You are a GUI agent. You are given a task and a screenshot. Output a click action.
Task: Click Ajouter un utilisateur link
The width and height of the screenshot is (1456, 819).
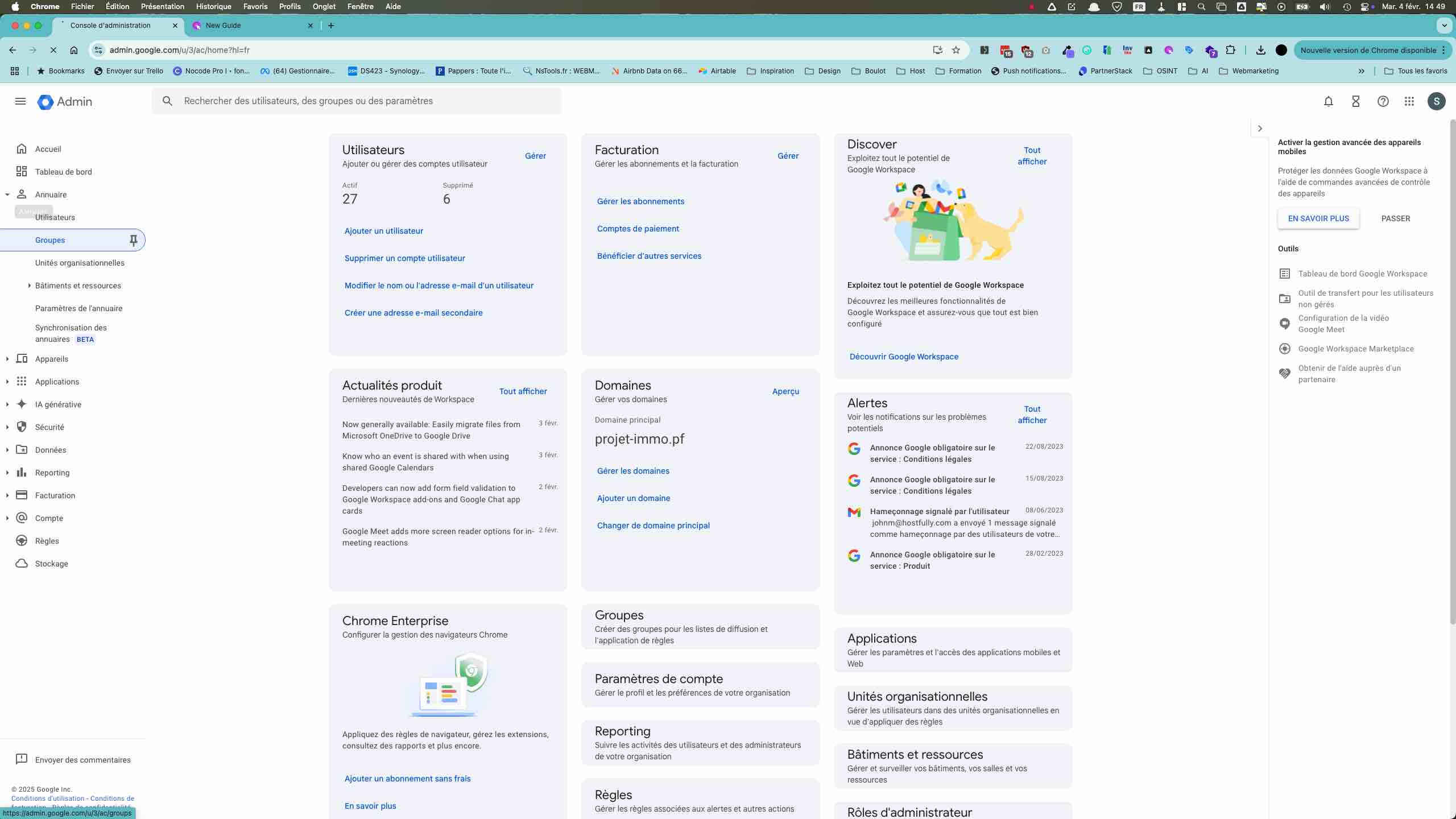click(x=383, y=231)
